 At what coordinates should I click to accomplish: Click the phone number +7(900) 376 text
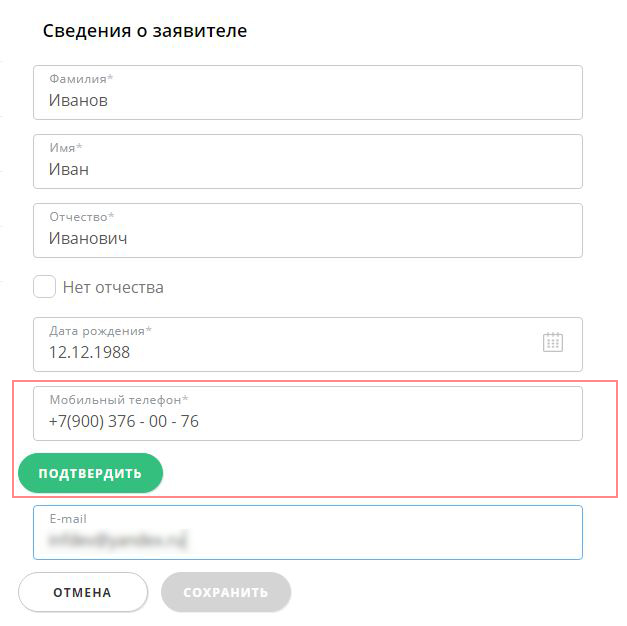tap(92, 422)
